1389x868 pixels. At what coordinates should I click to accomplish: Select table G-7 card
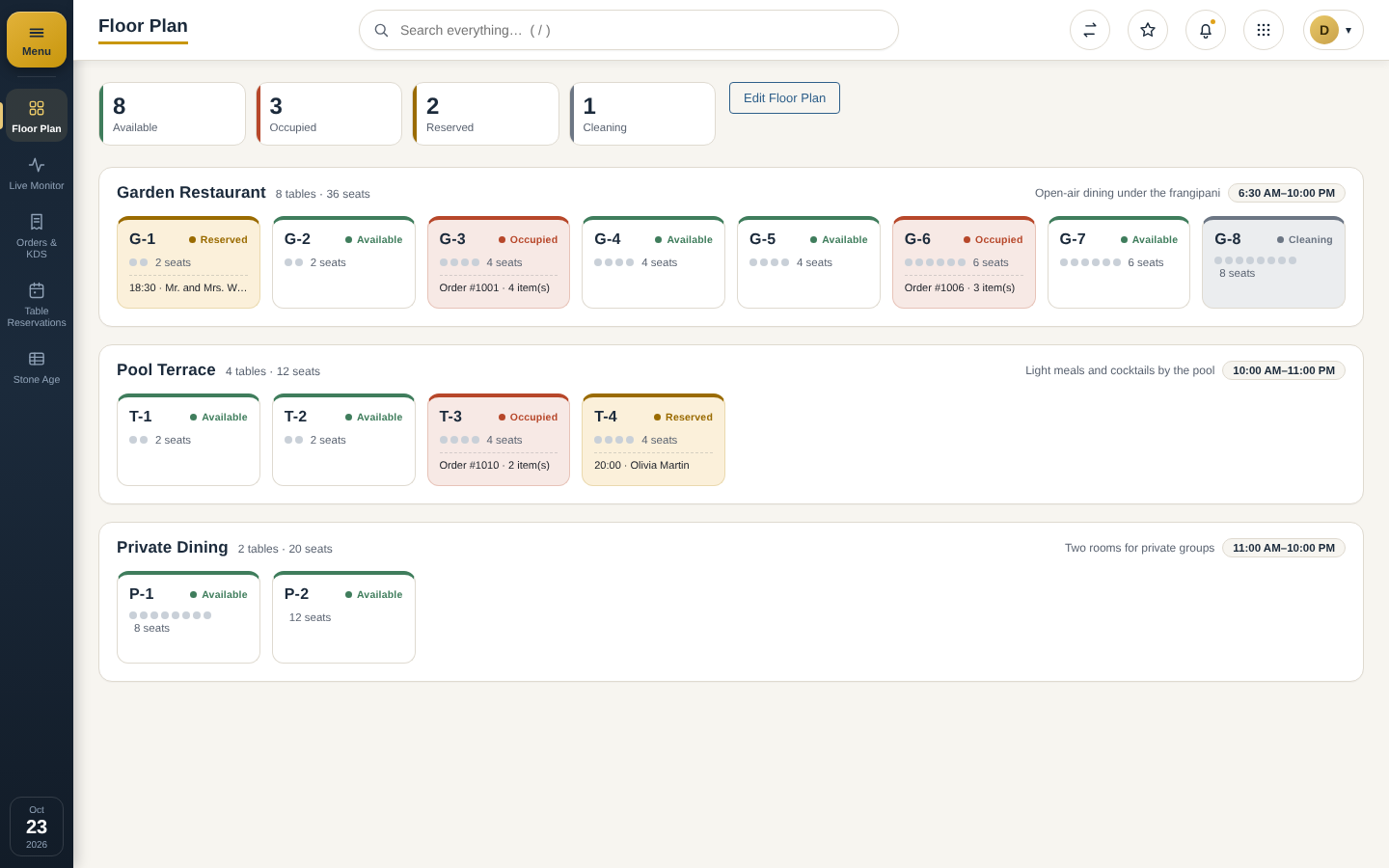click(x=1119, y=262)
